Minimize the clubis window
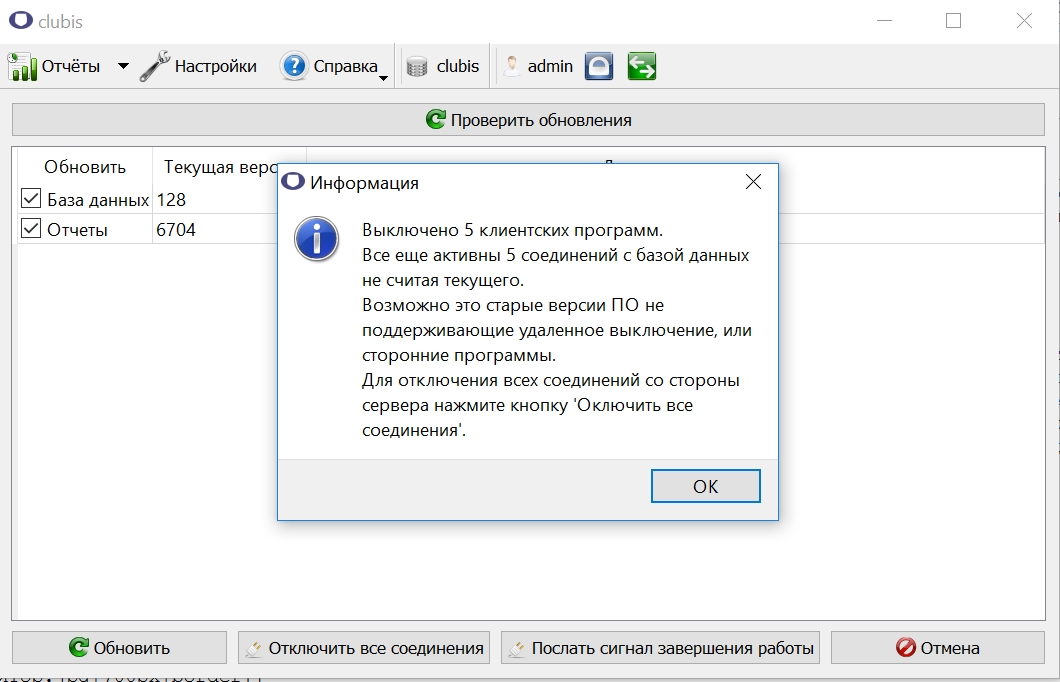This screenshot has height=682, width=1060. [x=884, y=21]
